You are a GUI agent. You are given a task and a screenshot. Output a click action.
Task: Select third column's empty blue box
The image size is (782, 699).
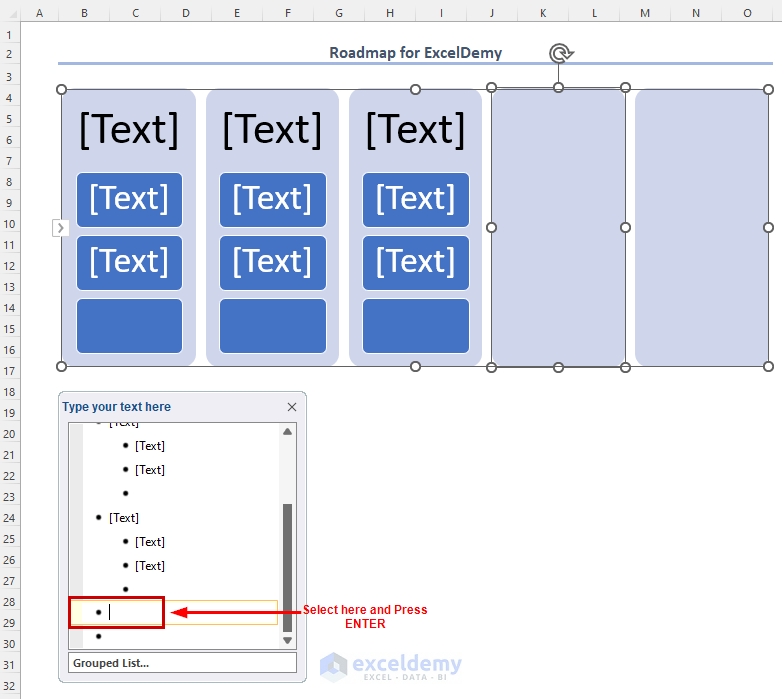(415, 326)
